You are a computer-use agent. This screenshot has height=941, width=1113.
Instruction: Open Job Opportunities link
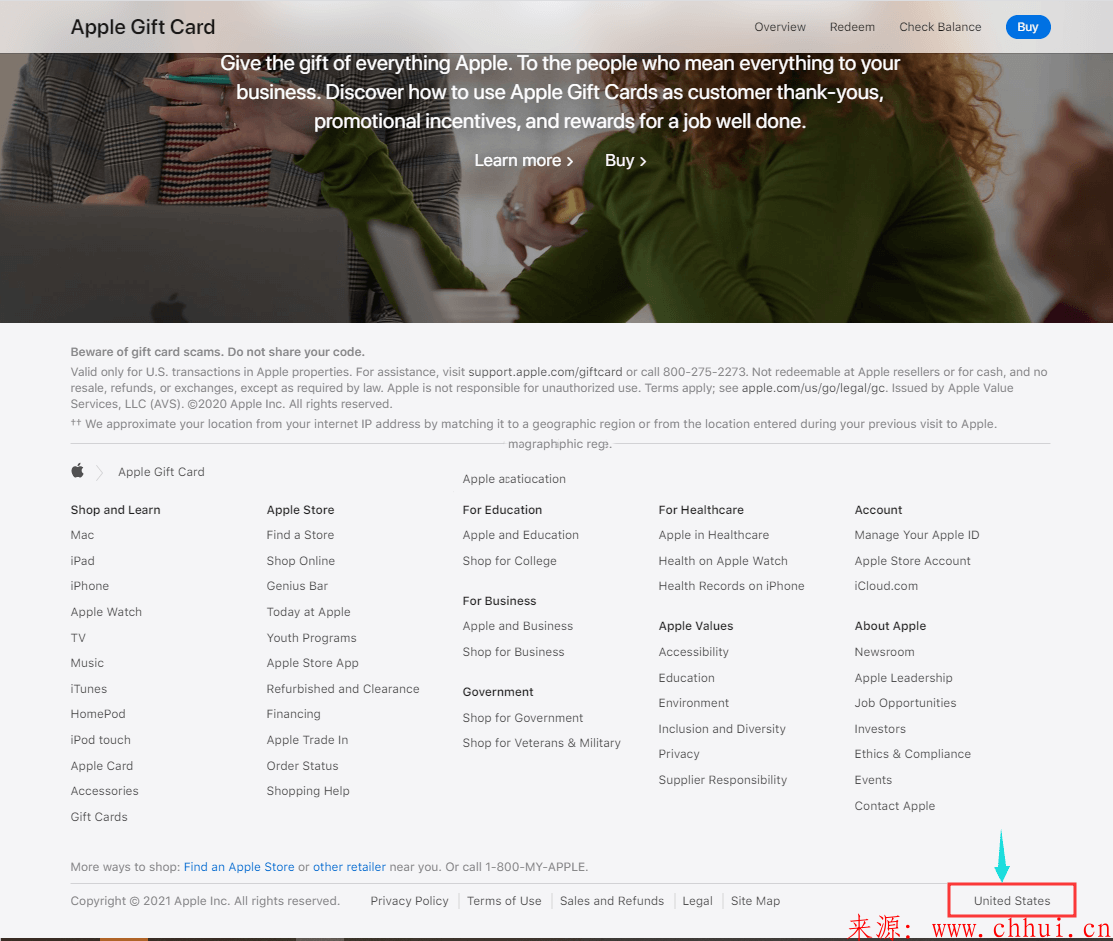[x=905, y=703]
